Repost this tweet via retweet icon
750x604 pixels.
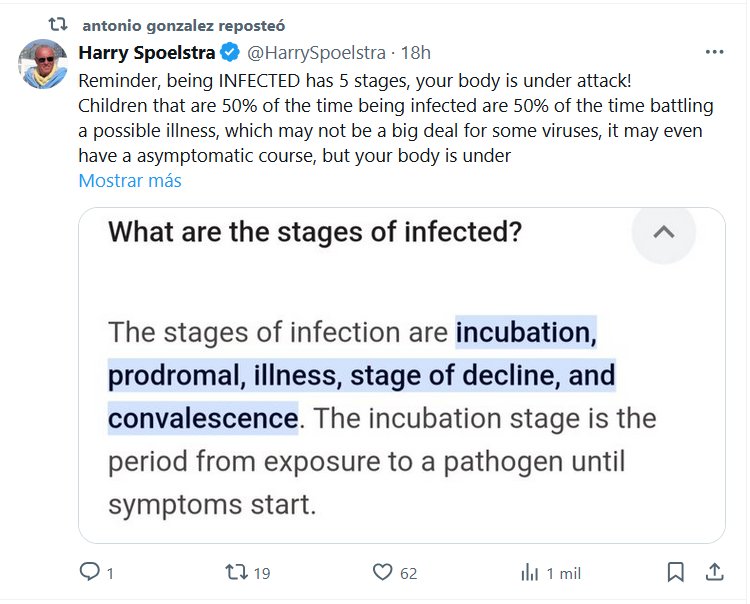pyautogui.click(x=236, y=573)
